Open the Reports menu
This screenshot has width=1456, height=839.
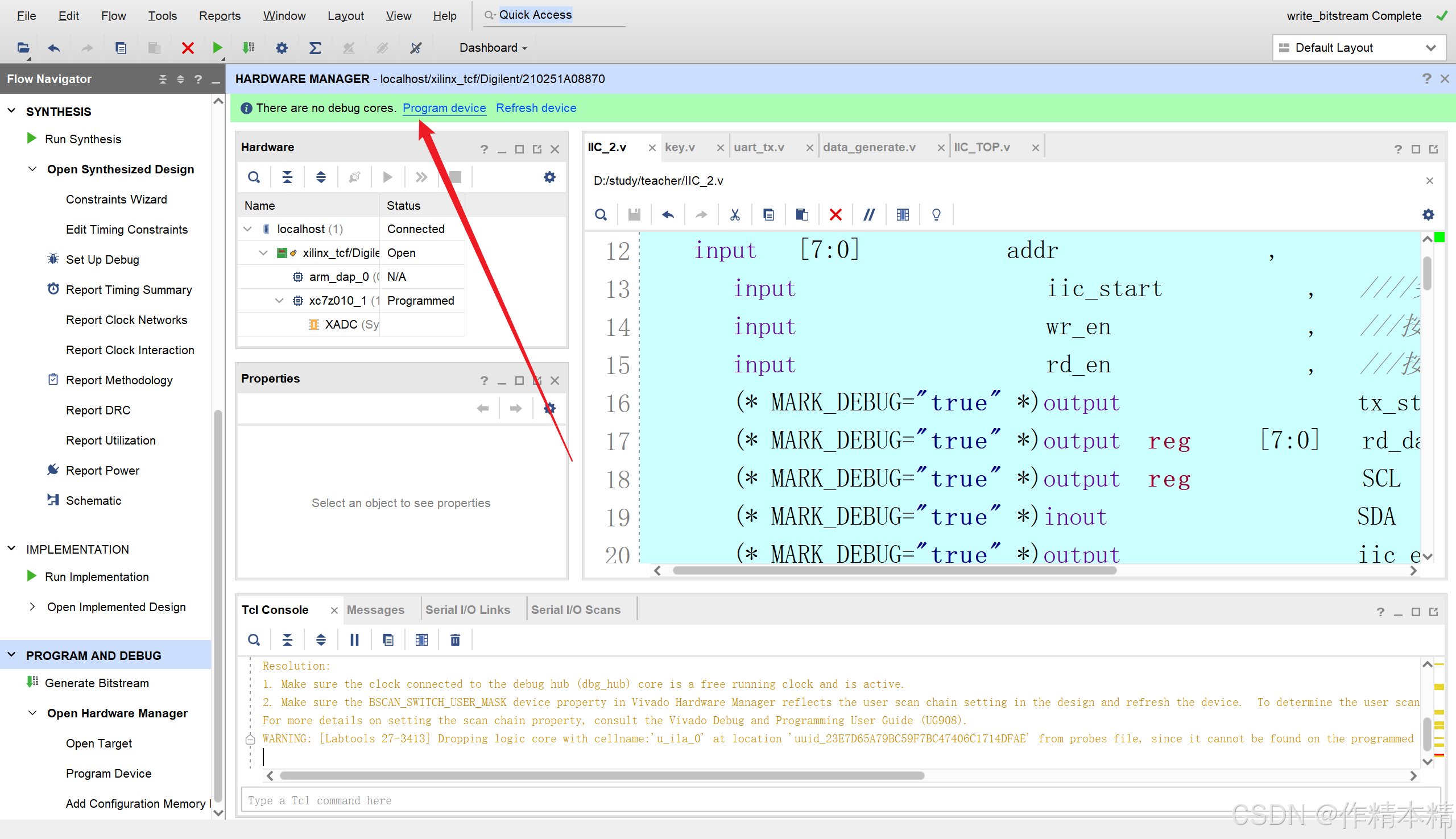pyautogui.click(x=219, y=15)
